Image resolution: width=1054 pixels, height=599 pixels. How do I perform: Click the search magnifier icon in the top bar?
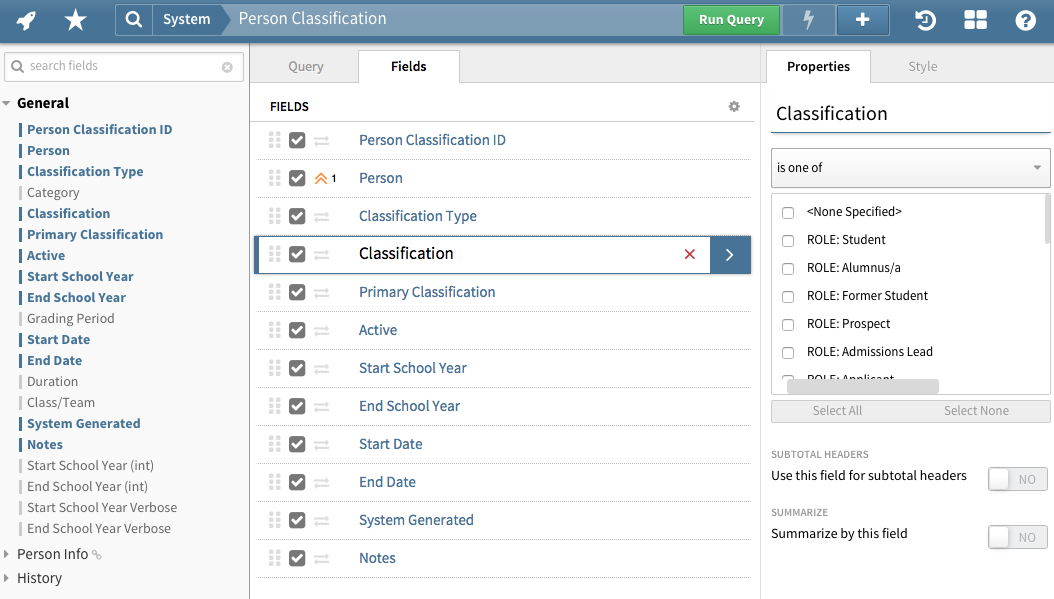tap(135, 19)
